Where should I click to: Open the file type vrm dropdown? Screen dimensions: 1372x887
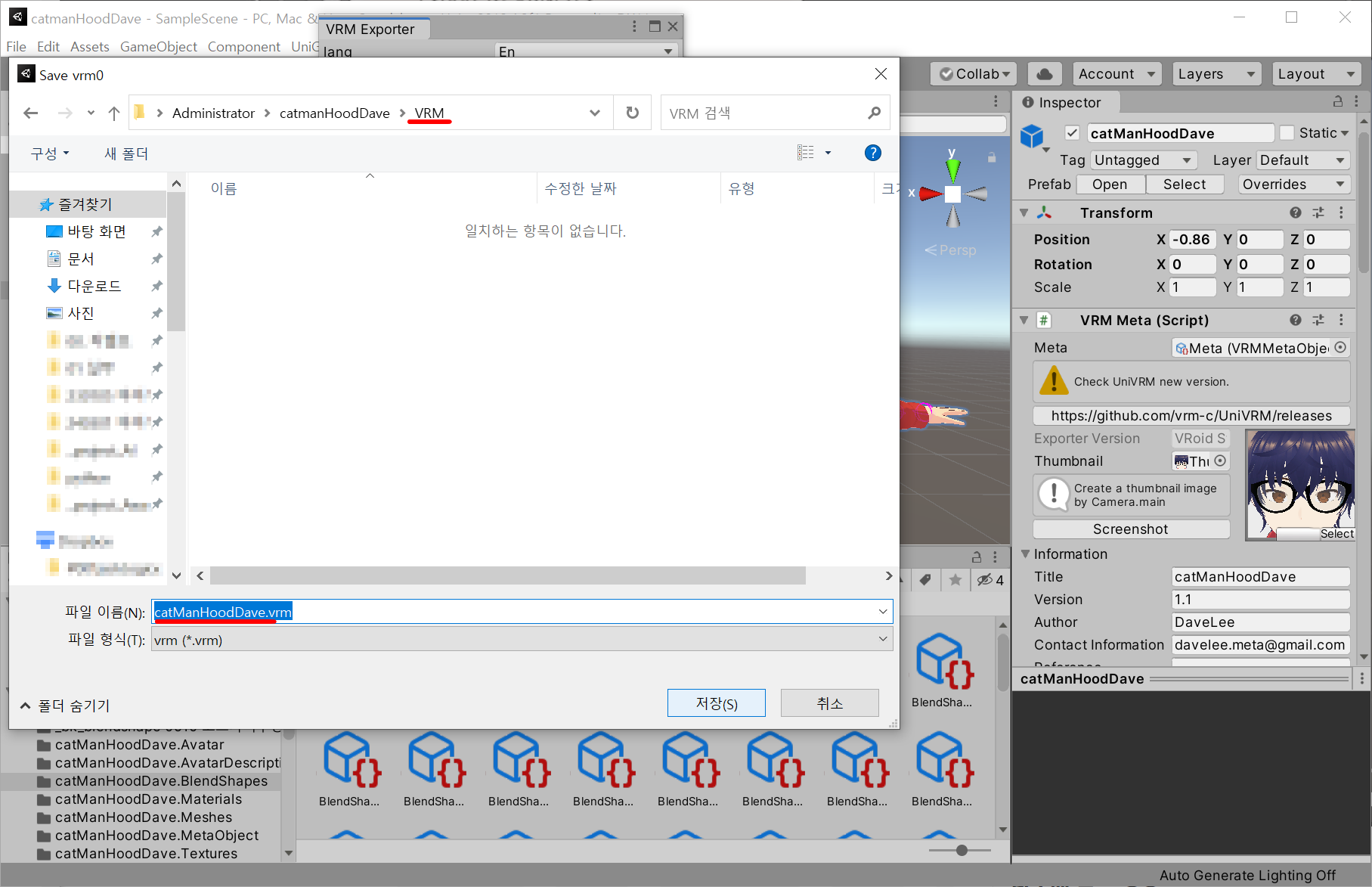pos(522,640)
